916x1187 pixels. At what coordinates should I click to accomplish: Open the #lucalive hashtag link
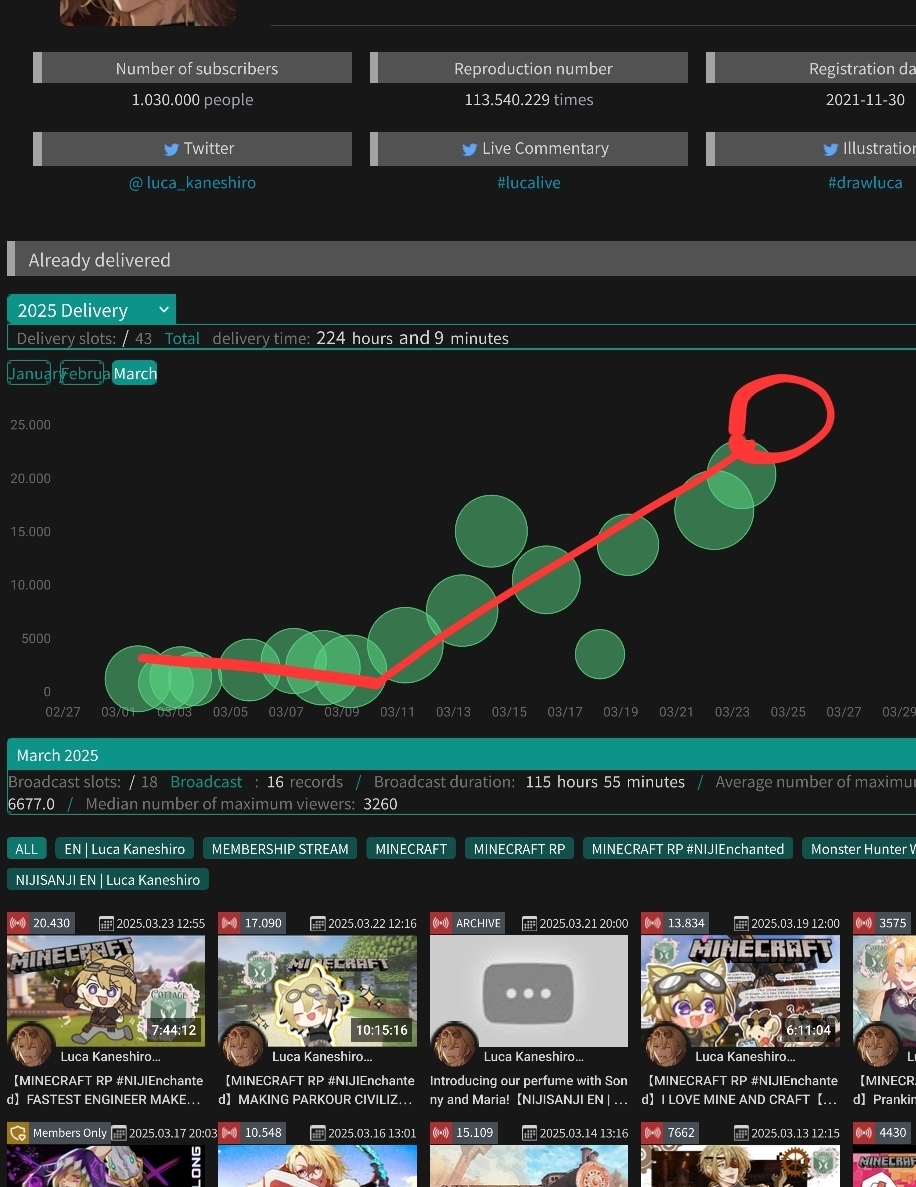coord(528,182)
